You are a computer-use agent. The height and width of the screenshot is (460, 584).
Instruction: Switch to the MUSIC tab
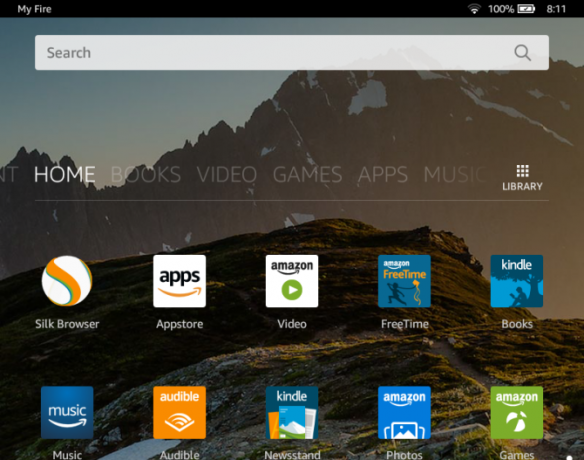click(x=455, y=174)
